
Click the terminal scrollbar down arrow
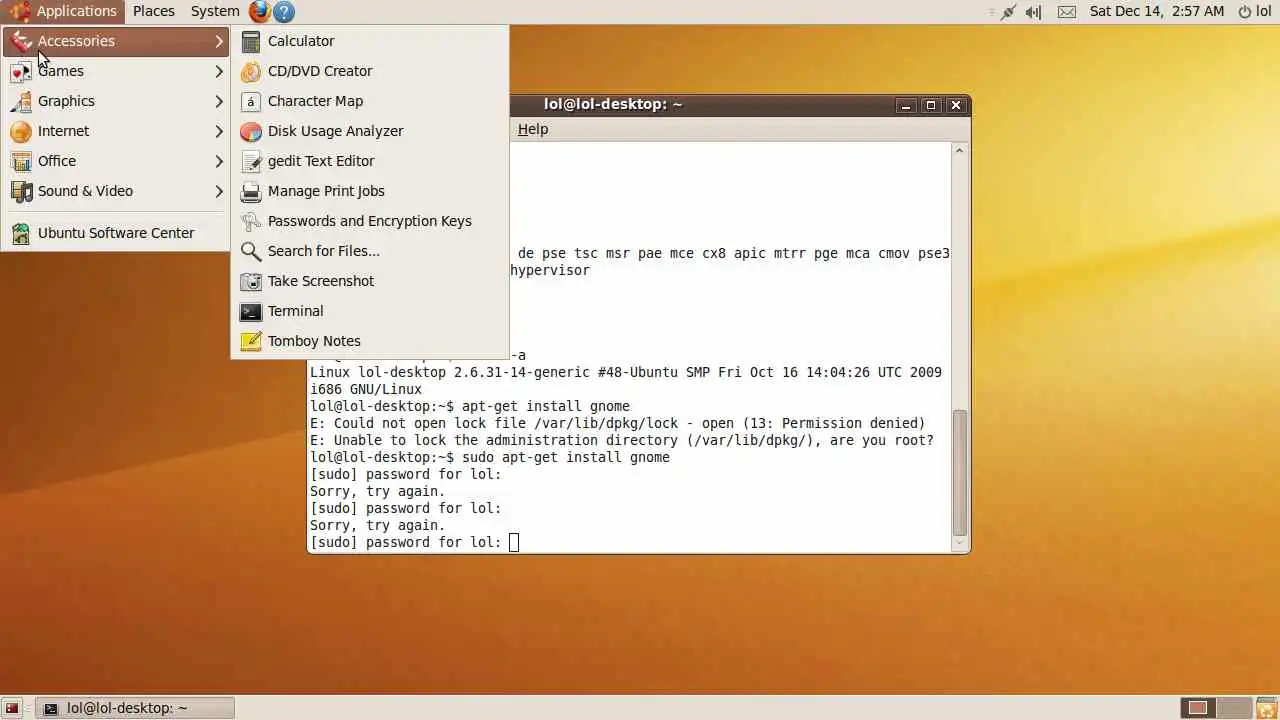pyautogui.click(x=960, y=543)
